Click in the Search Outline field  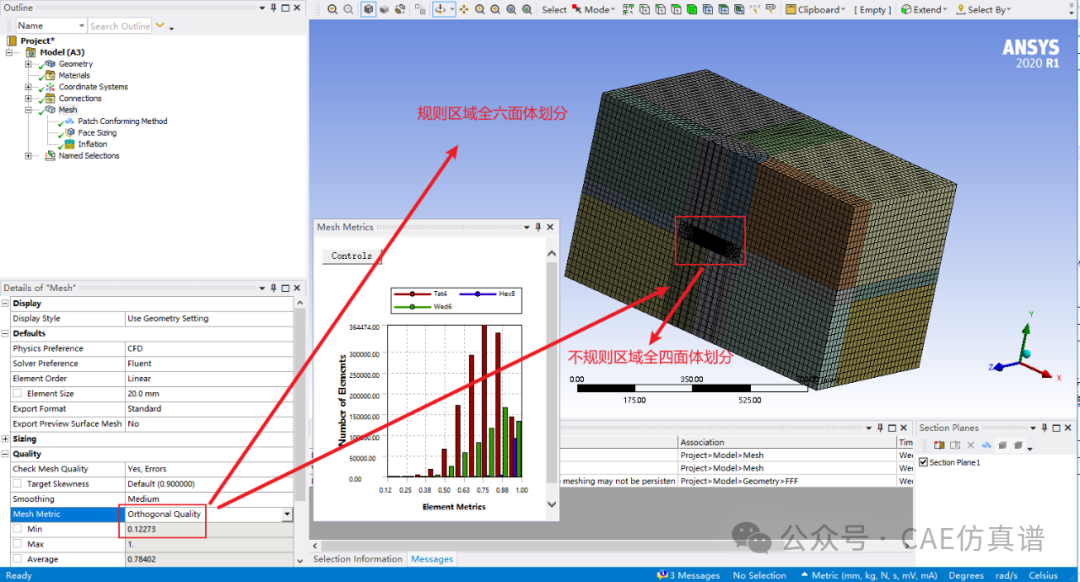point(119,26)
